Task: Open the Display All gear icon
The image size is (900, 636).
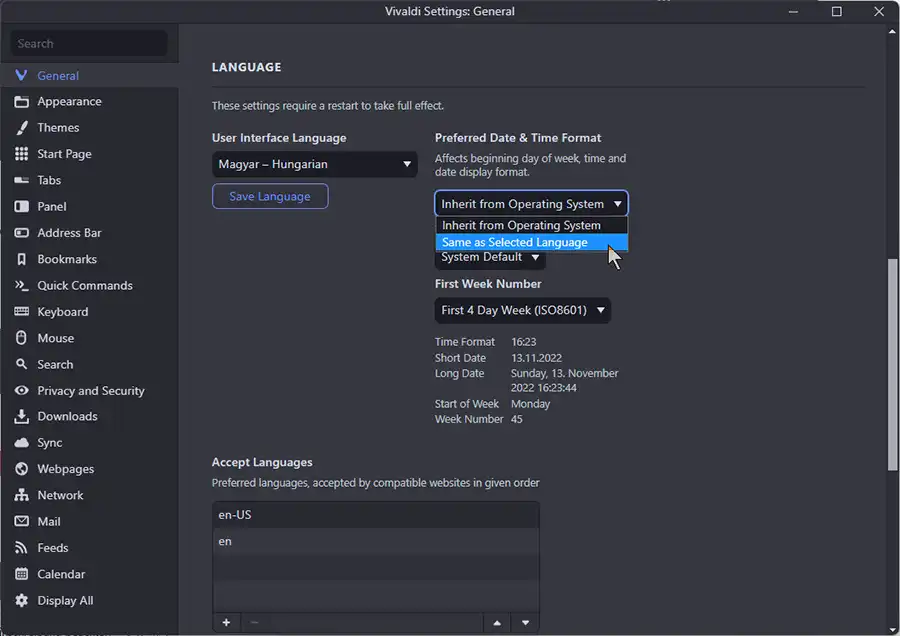Action: coord(21,601)
